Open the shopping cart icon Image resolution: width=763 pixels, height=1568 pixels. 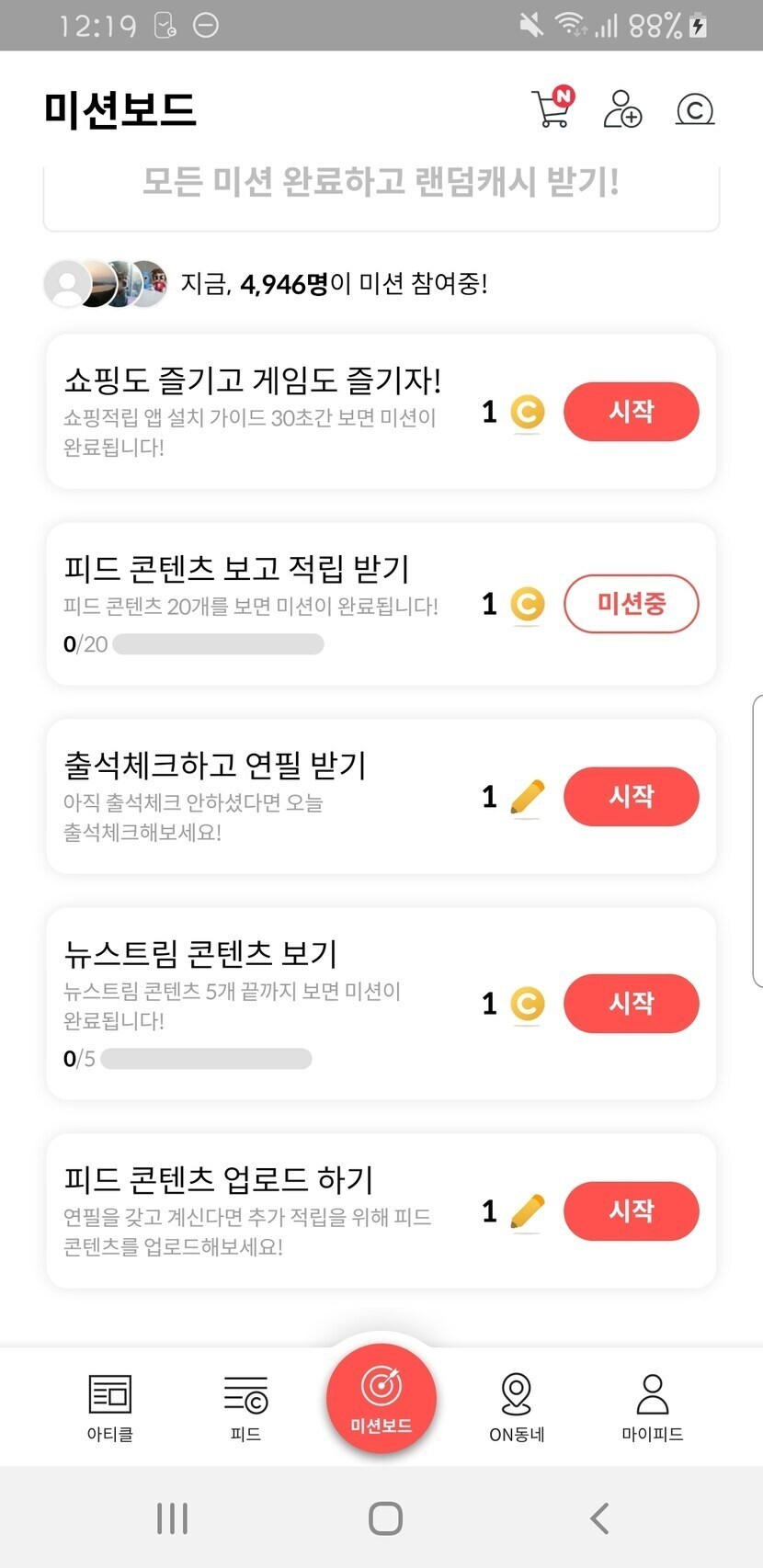552,108
